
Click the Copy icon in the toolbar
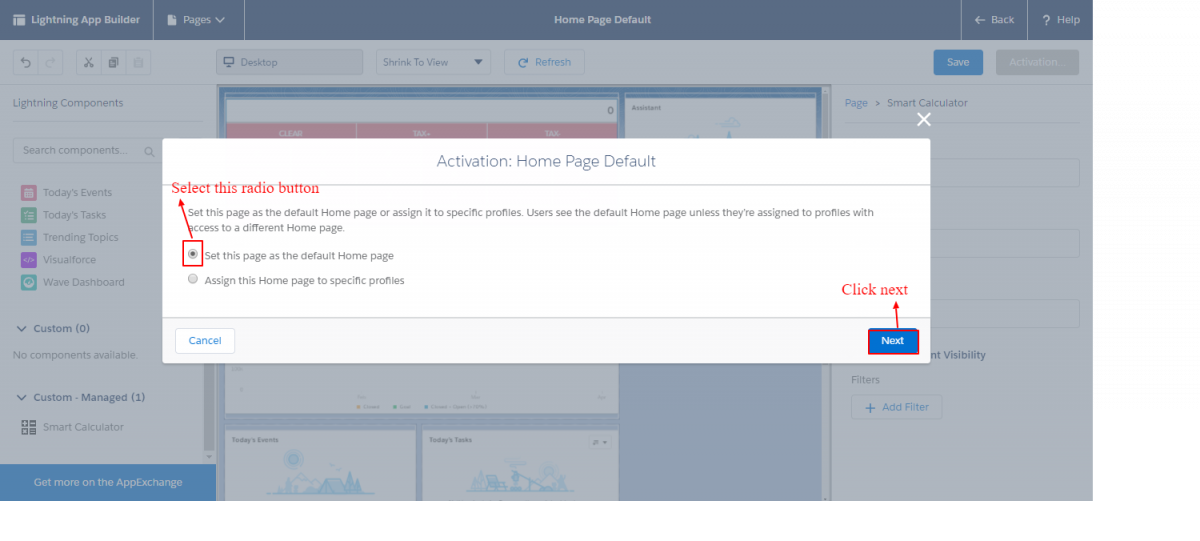113,62
